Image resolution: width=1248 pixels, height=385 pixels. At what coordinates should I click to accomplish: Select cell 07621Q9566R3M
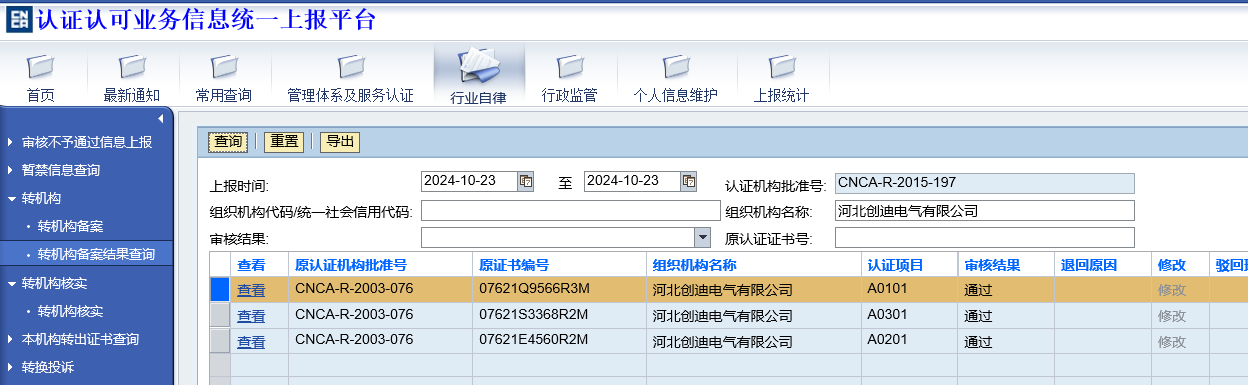click(x=559, y=289)
